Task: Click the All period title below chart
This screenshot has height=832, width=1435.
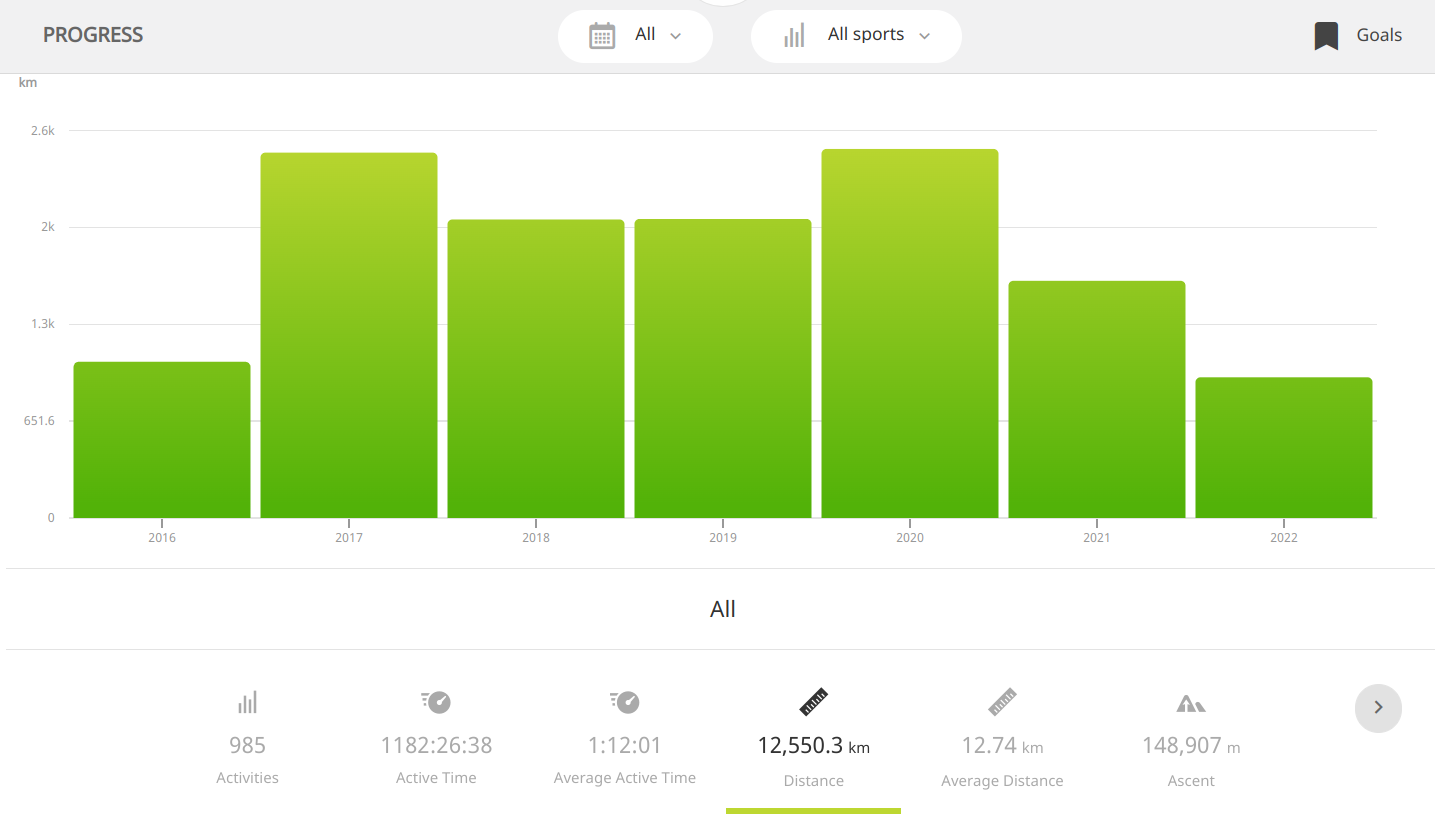Action: 723,609
